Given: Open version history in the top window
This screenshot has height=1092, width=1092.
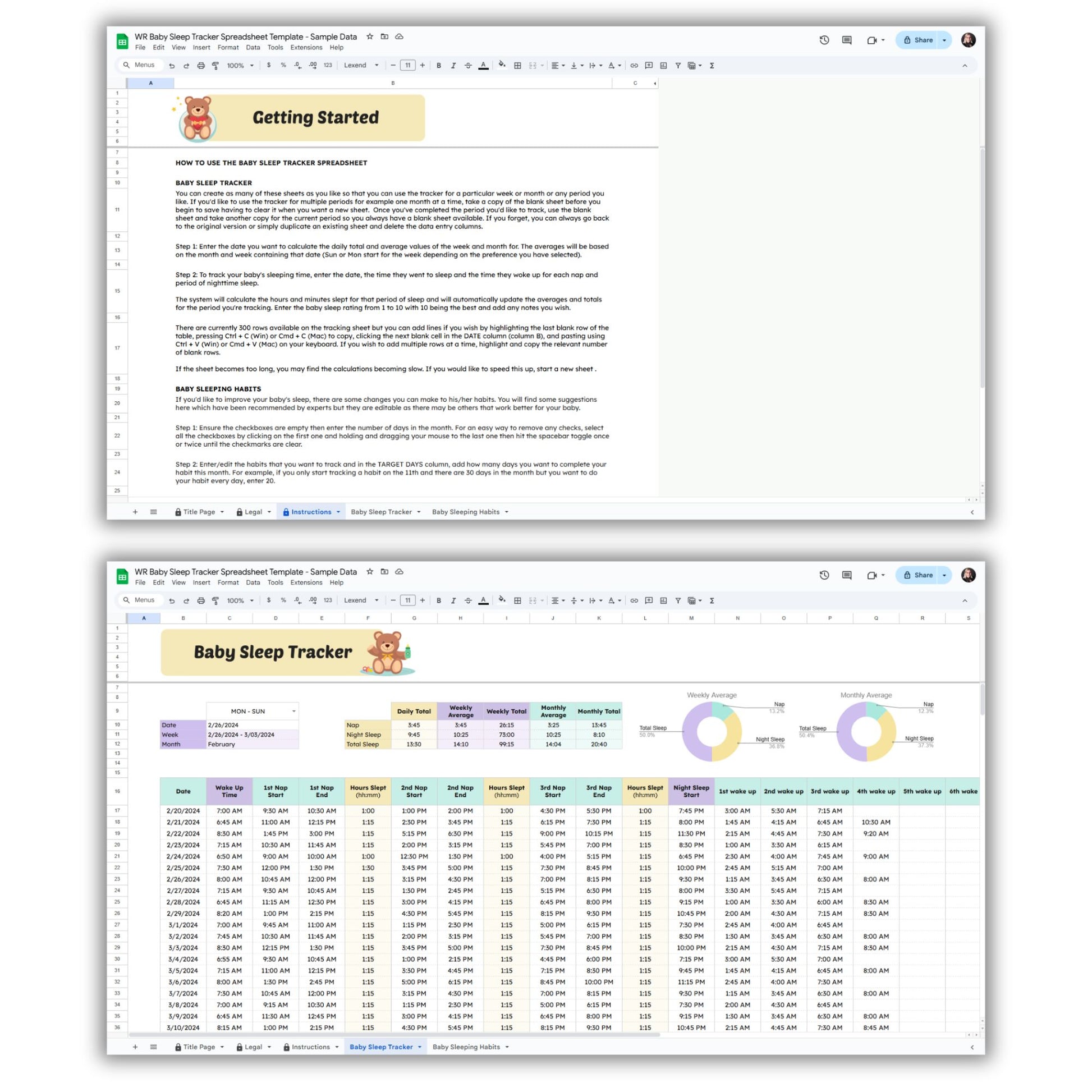Looking at the screenshot, I should coord(824,40).
